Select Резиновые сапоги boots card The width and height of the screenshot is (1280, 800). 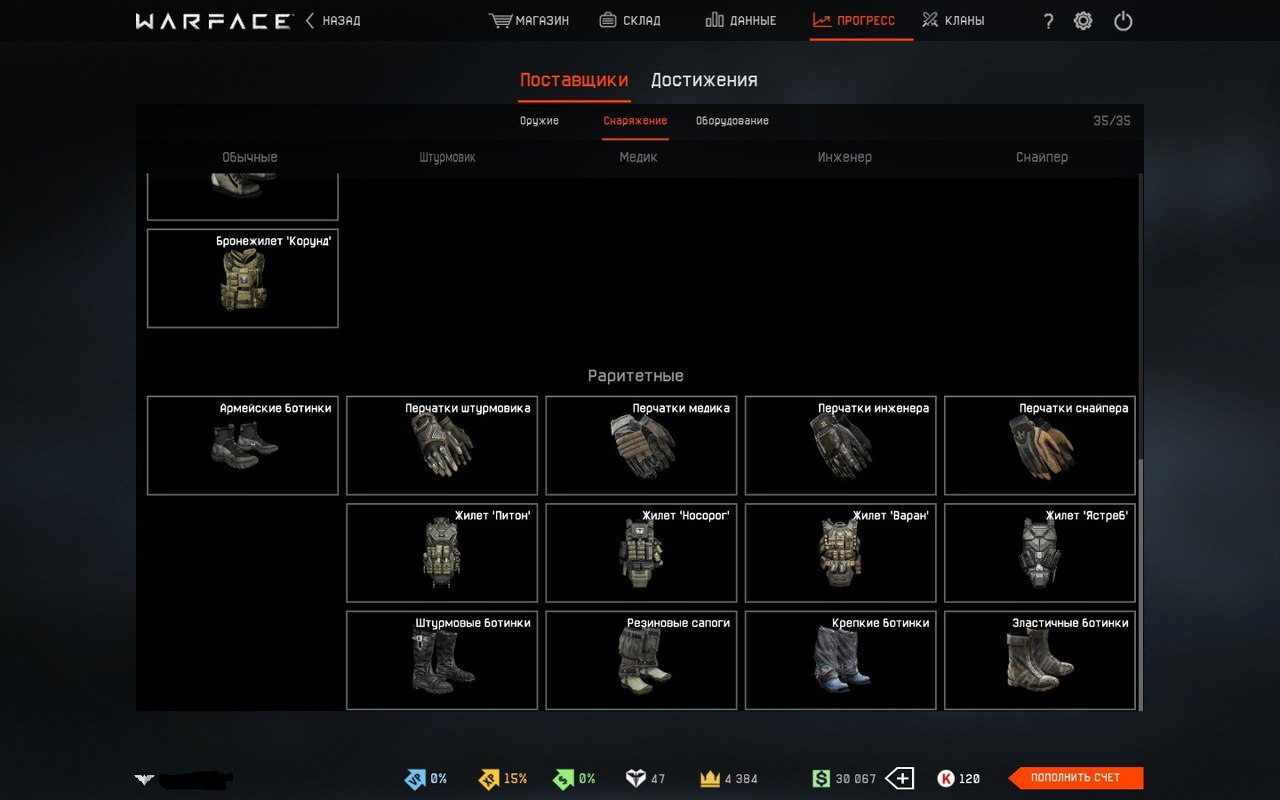pos(641,660)
